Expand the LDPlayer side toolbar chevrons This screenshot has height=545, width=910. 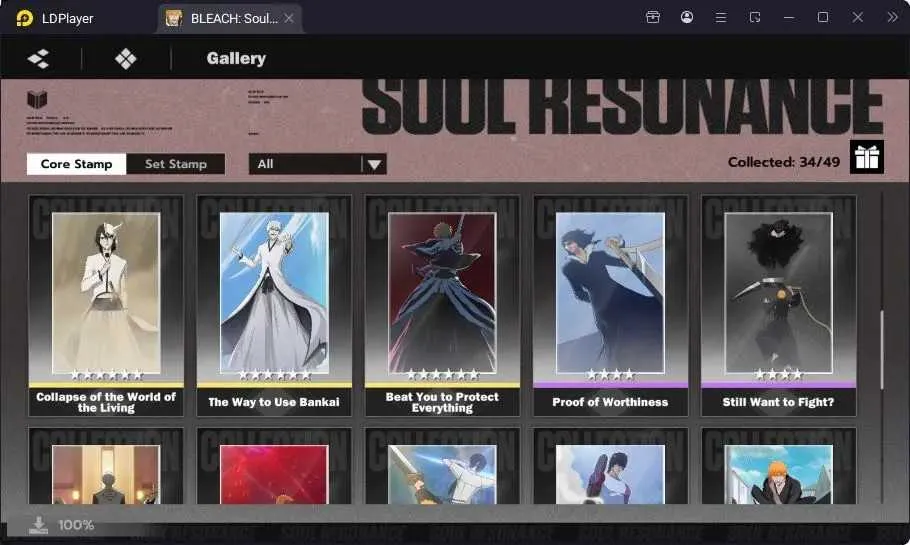click(x=892, y=17)
